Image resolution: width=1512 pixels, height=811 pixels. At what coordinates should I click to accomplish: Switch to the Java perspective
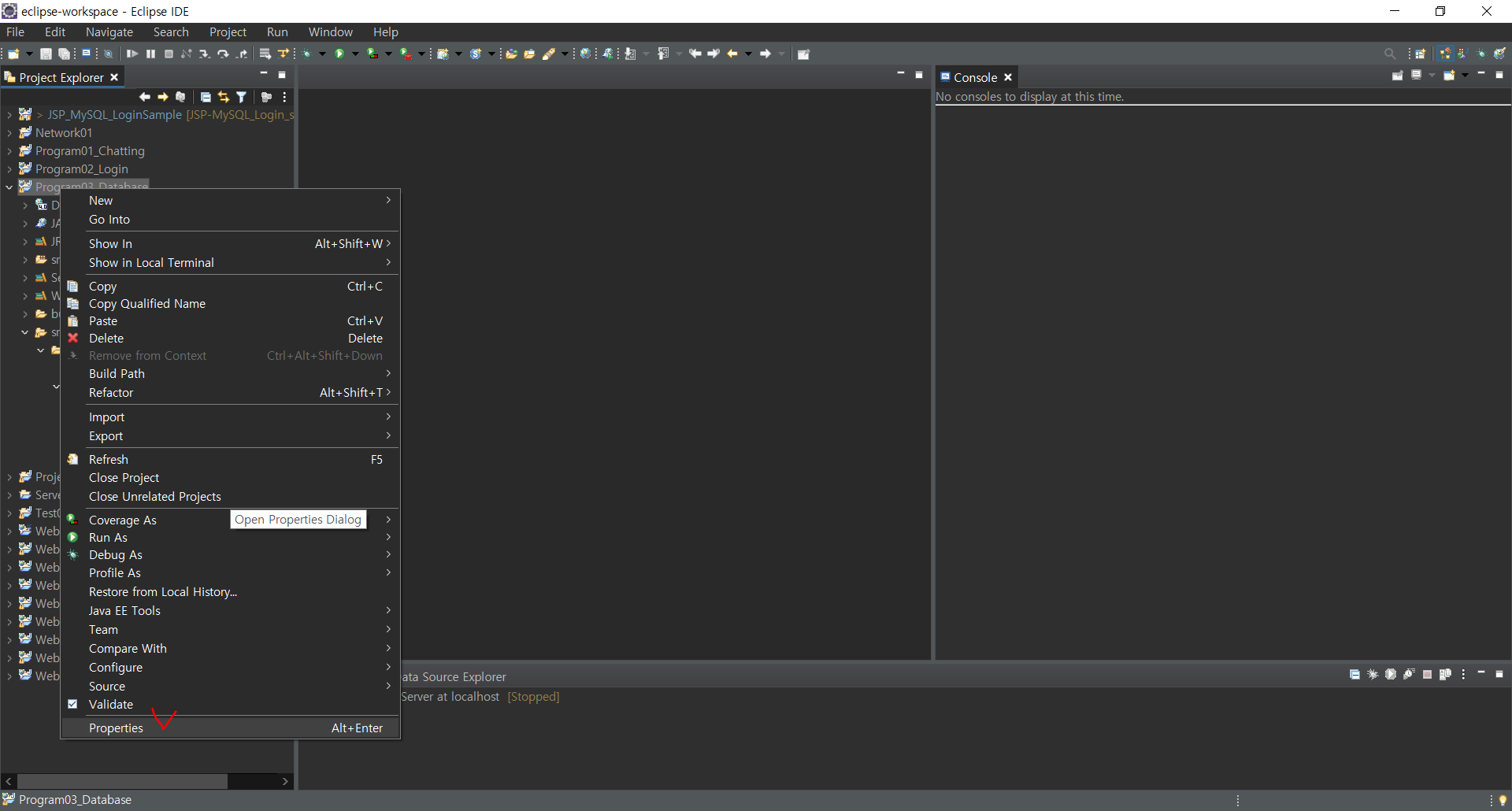click(1463, 54)
